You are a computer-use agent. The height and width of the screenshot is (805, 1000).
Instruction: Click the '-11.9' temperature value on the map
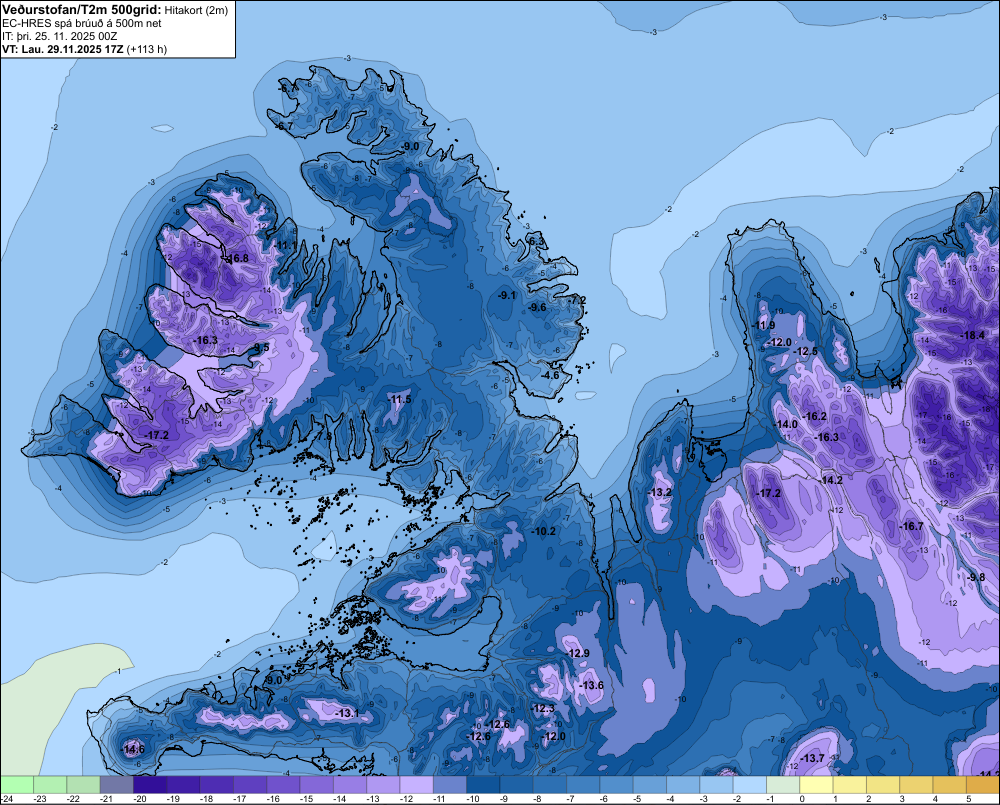(763, 325)
